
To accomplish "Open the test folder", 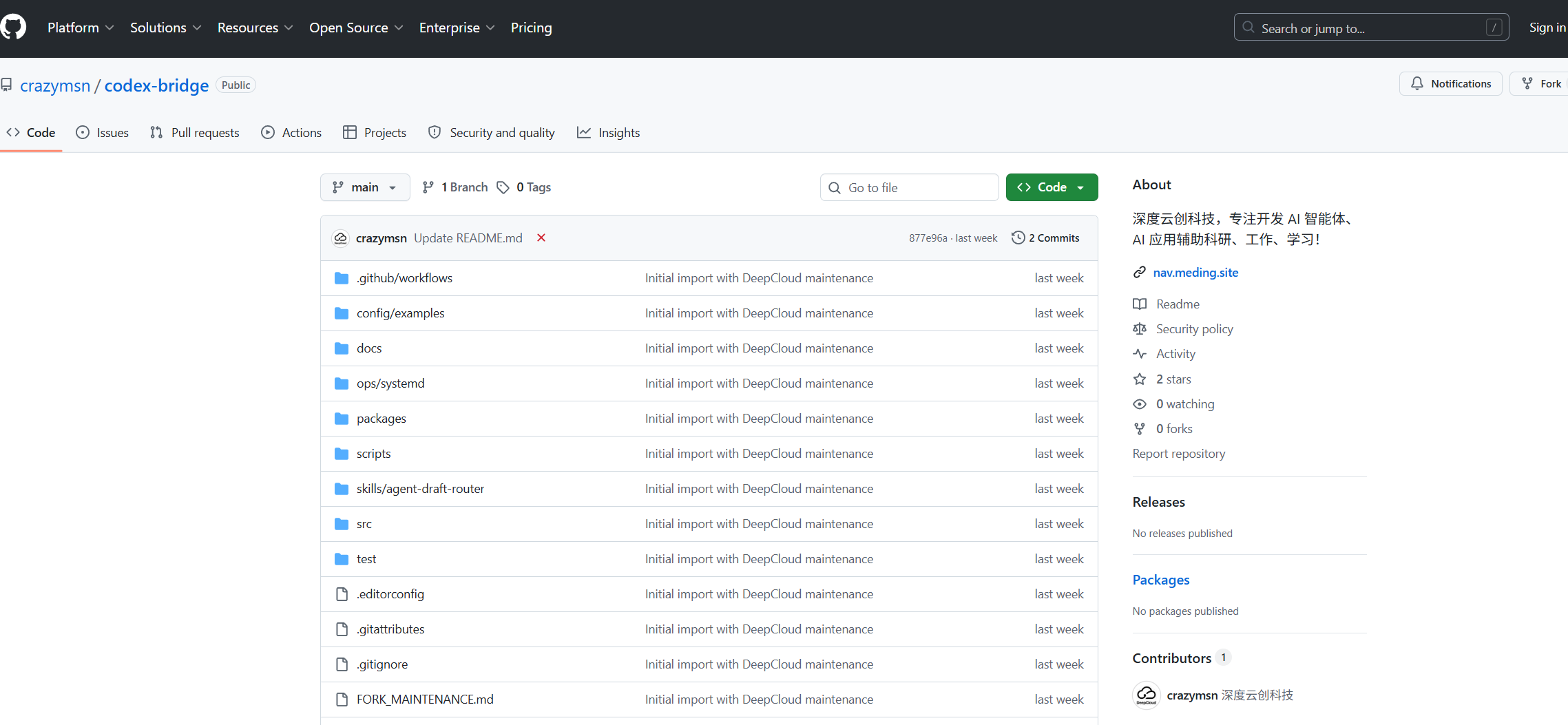I will [366, 559].
